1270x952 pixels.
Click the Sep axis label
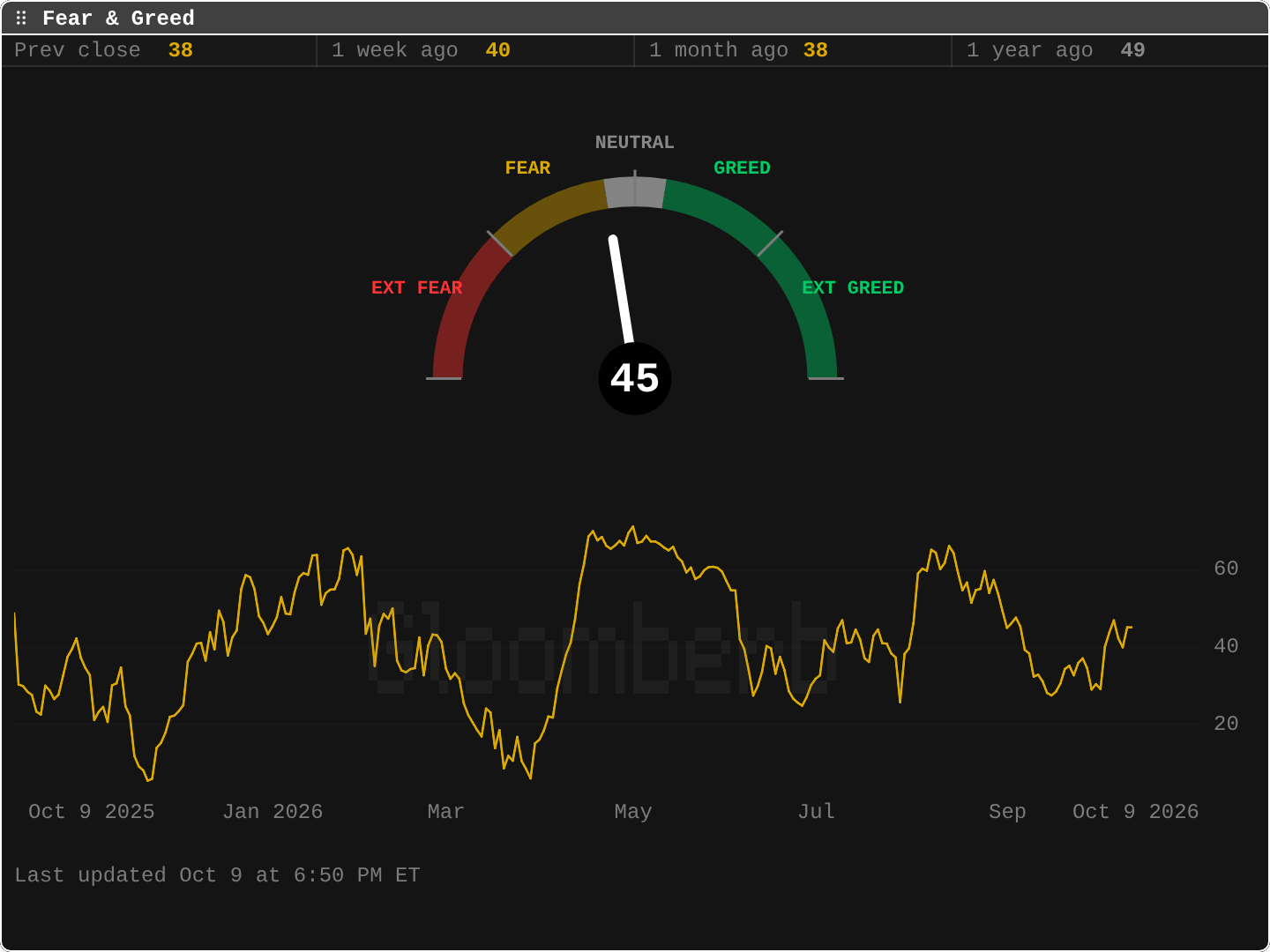click(x=1007, y=812)
